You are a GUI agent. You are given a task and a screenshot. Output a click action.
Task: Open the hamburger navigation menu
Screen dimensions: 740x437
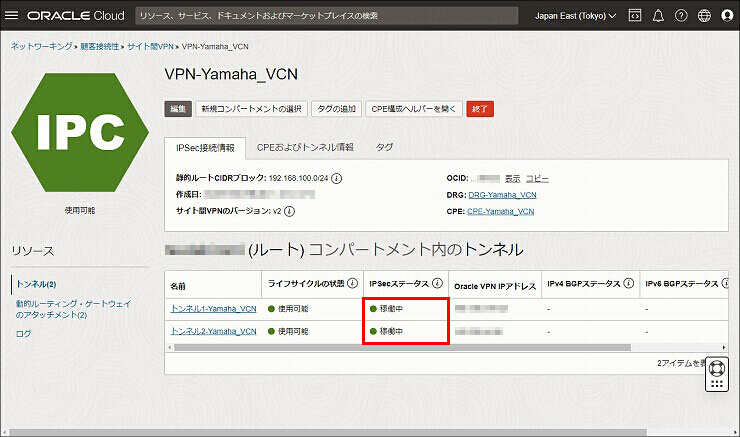point(11,16)
